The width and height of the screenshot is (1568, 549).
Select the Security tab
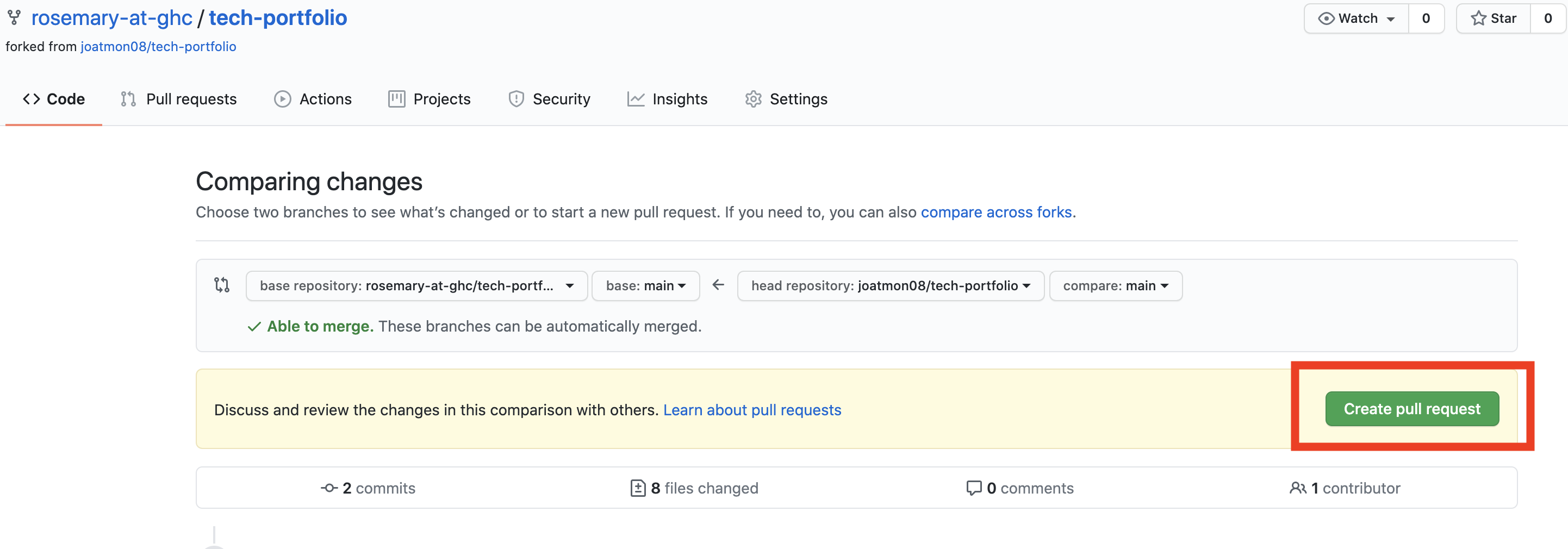click(550, 98)
